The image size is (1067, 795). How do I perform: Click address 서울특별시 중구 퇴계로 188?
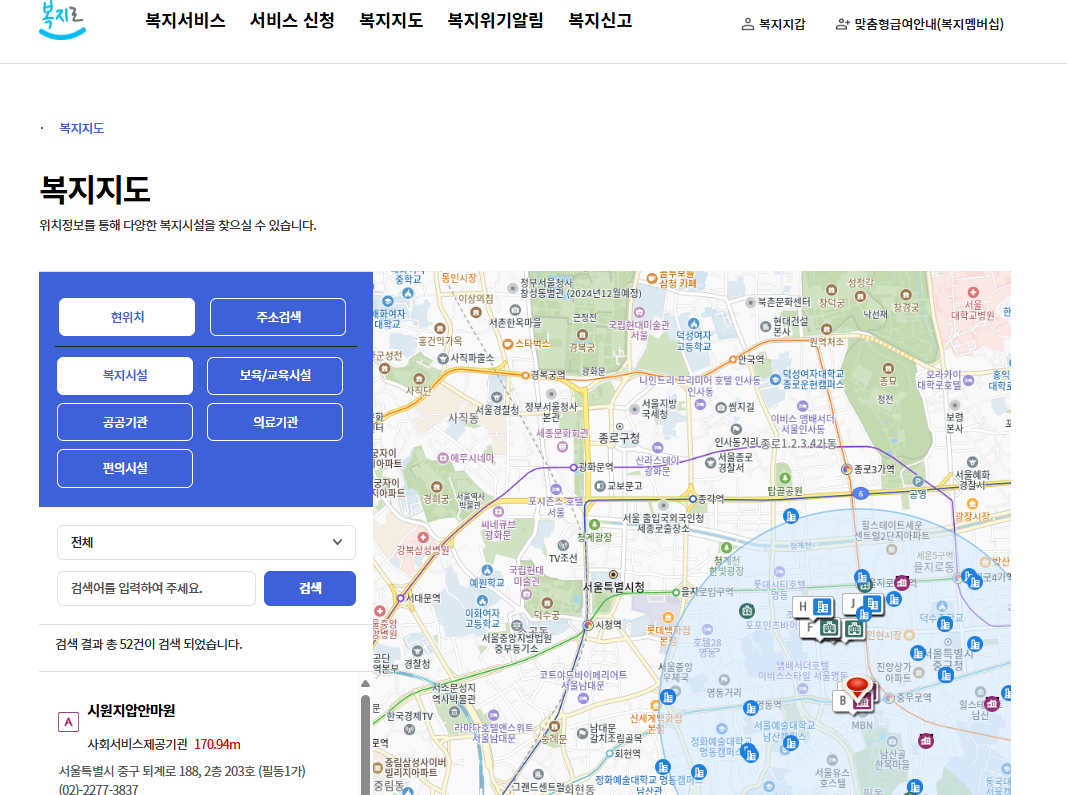click(x=182, y=771)
